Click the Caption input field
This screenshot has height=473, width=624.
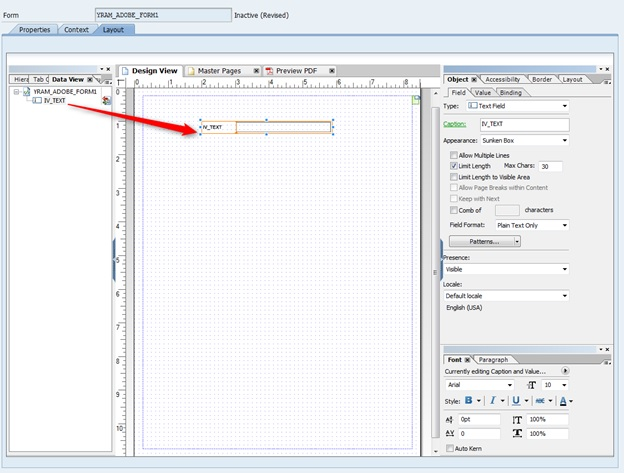pos(524,125)
